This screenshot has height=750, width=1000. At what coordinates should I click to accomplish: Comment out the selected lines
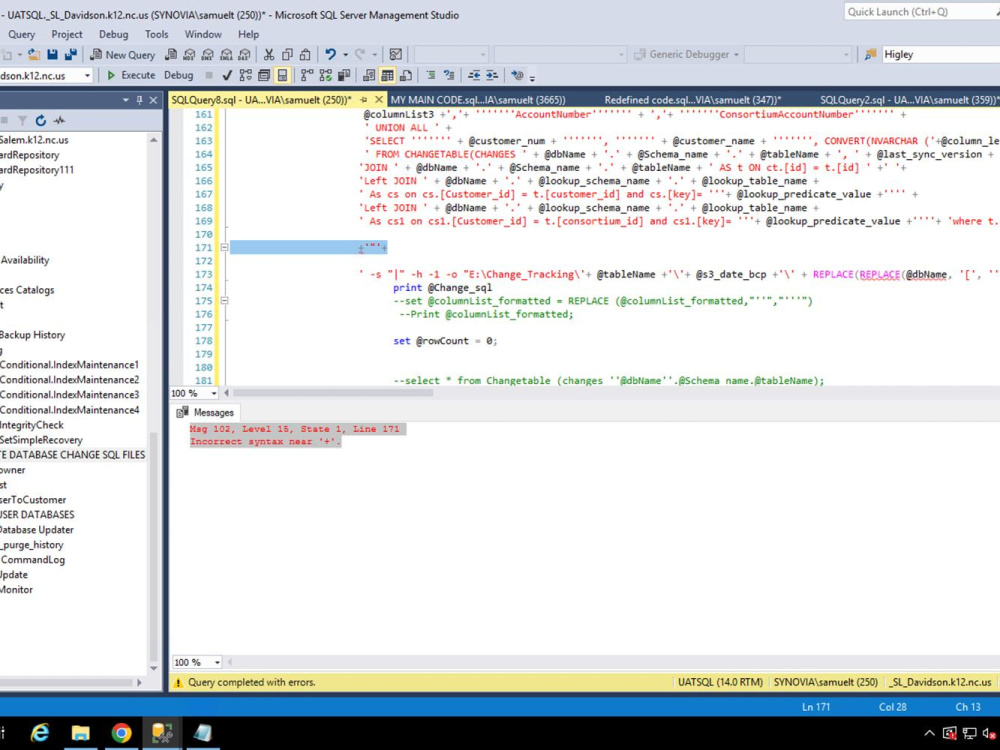click(x=431, y=75)
